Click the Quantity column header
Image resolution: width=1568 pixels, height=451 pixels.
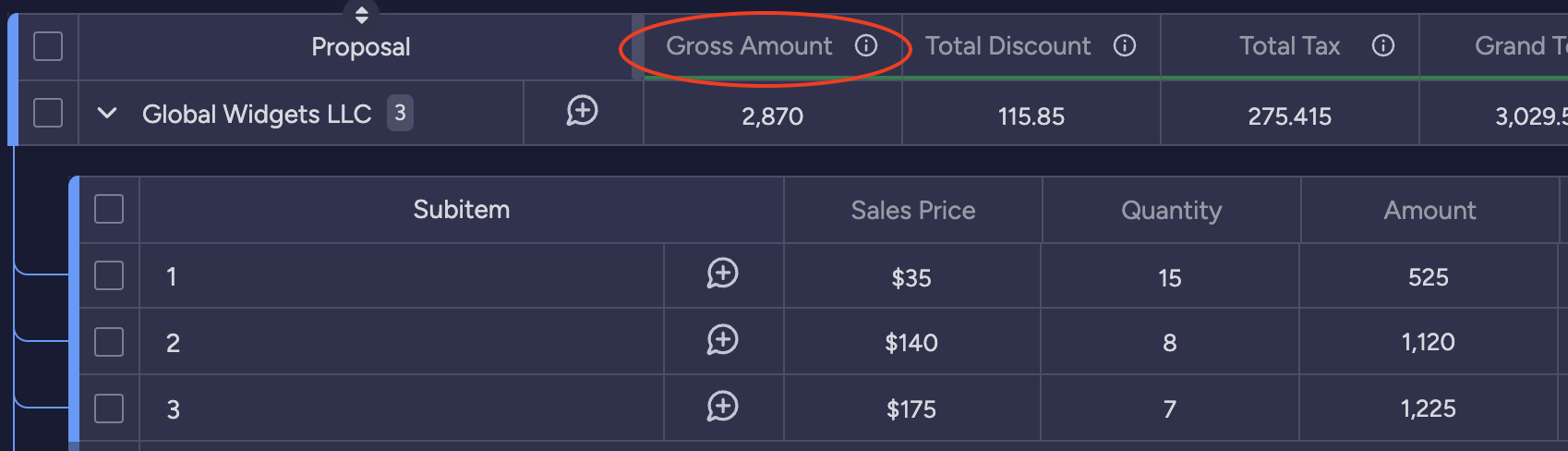pos(1171,210)
